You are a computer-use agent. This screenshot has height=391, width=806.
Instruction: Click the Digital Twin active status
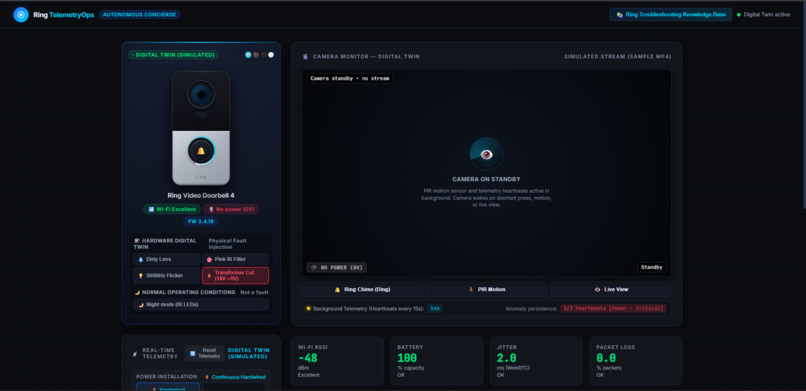pos(763,14)
